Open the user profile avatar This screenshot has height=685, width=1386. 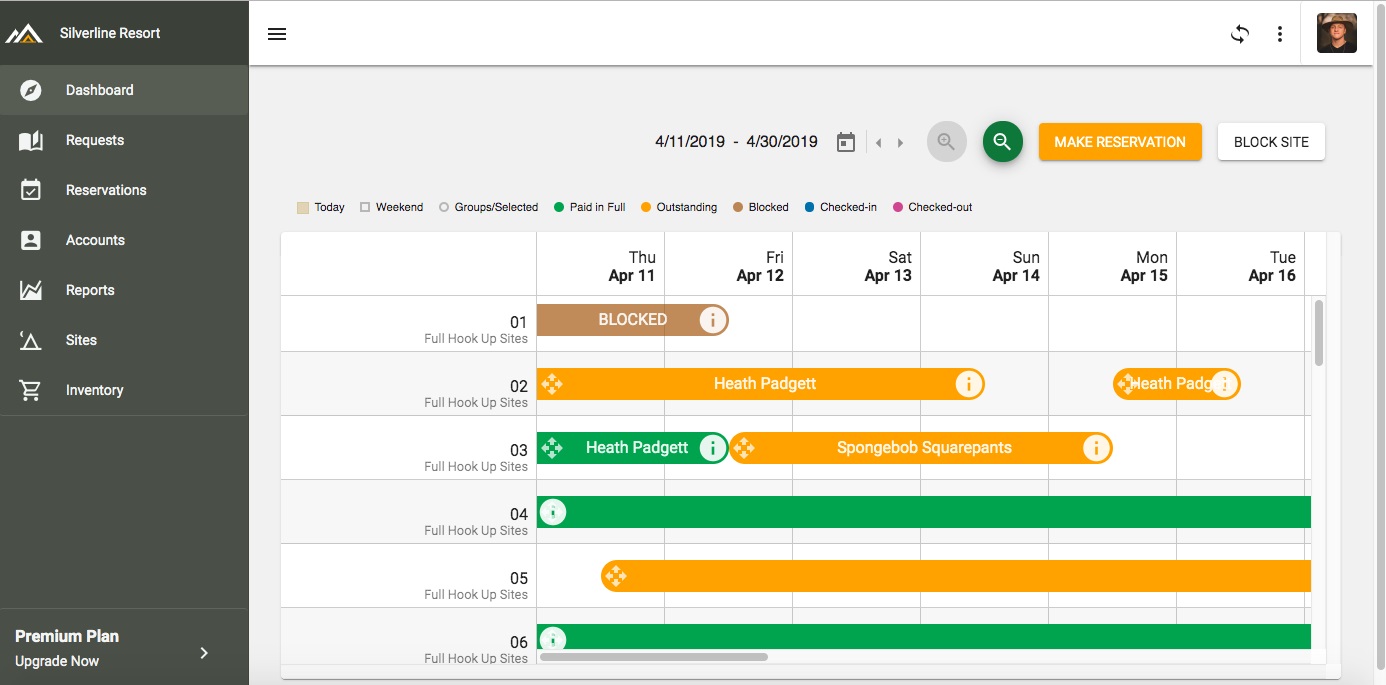point(1336,34)
